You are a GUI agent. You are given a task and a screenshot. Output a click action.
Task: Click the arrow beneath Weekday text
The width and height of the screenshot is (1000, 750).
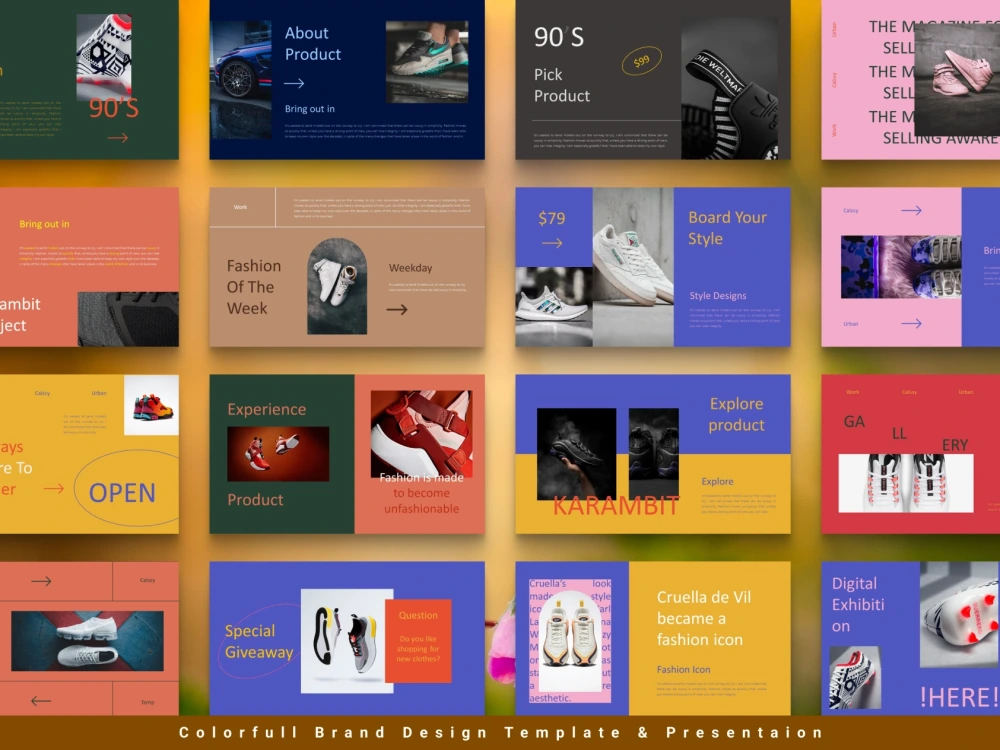click(397, 309)
